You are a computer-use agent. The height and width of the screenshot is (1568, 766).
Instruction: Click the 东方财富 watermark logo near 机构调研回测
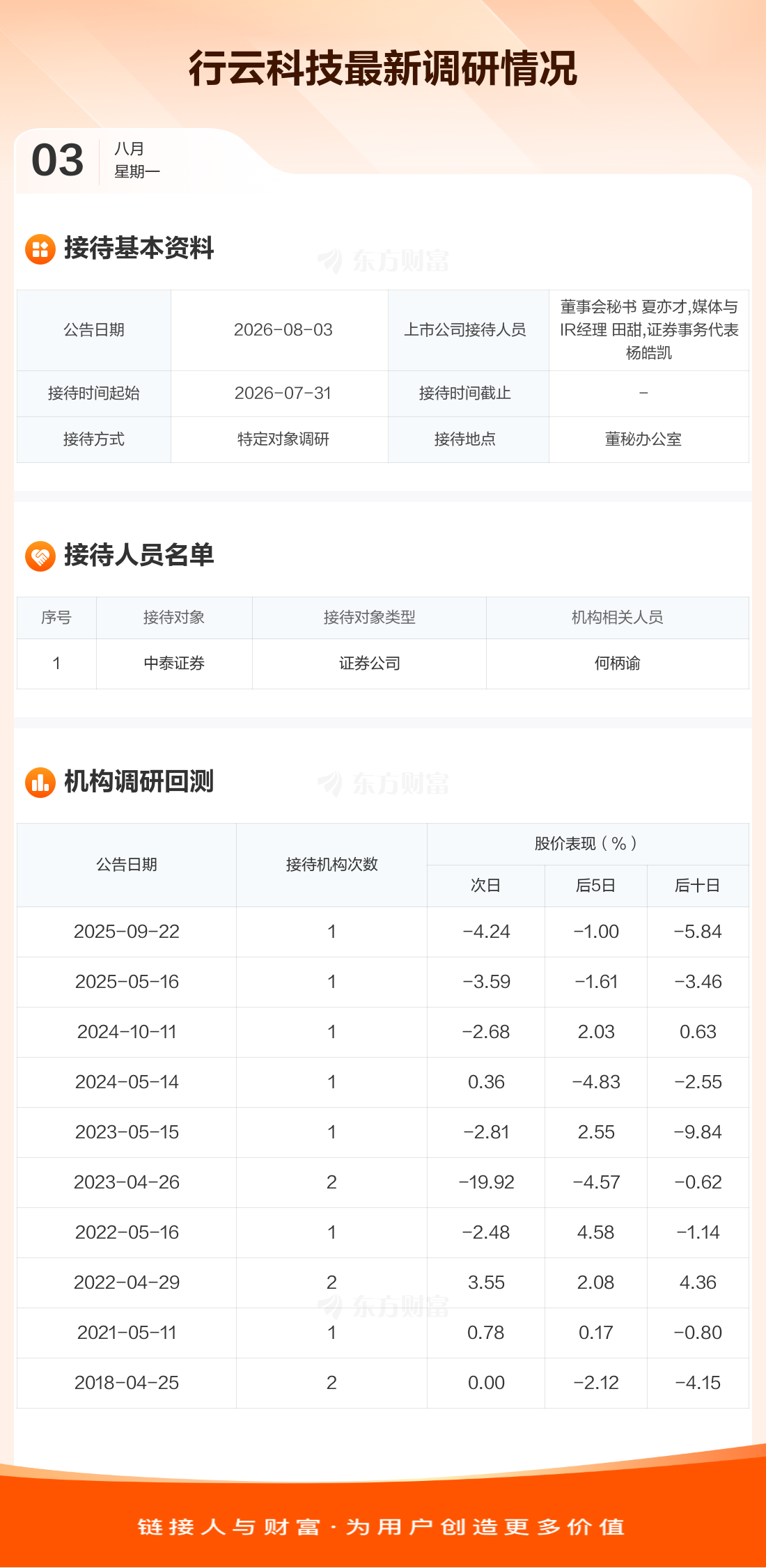383,784
